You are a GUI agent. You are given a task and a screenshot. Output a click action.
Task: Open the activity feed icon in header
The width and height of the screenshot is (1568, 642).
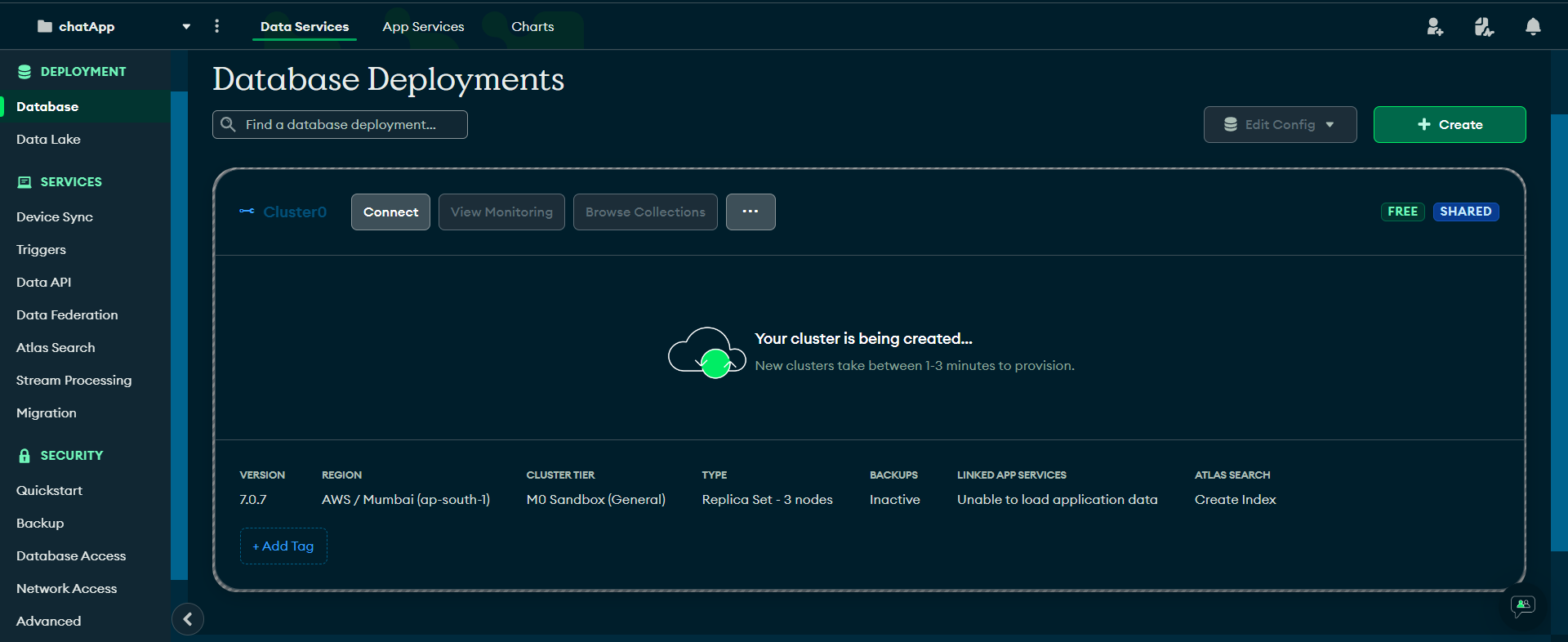(1484, 27)
